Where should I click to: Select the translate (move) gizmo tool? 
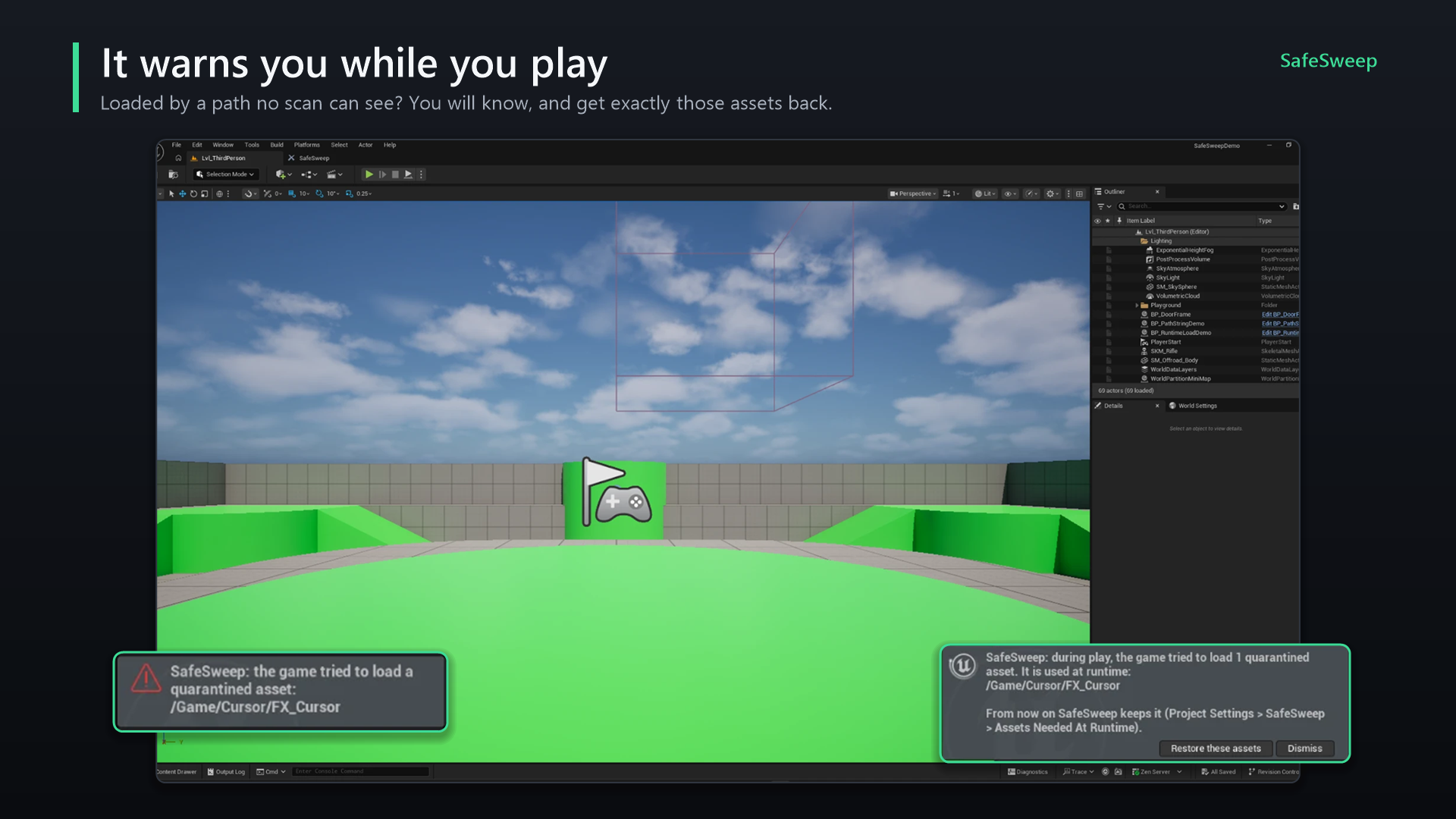click(x=183, y=194)
